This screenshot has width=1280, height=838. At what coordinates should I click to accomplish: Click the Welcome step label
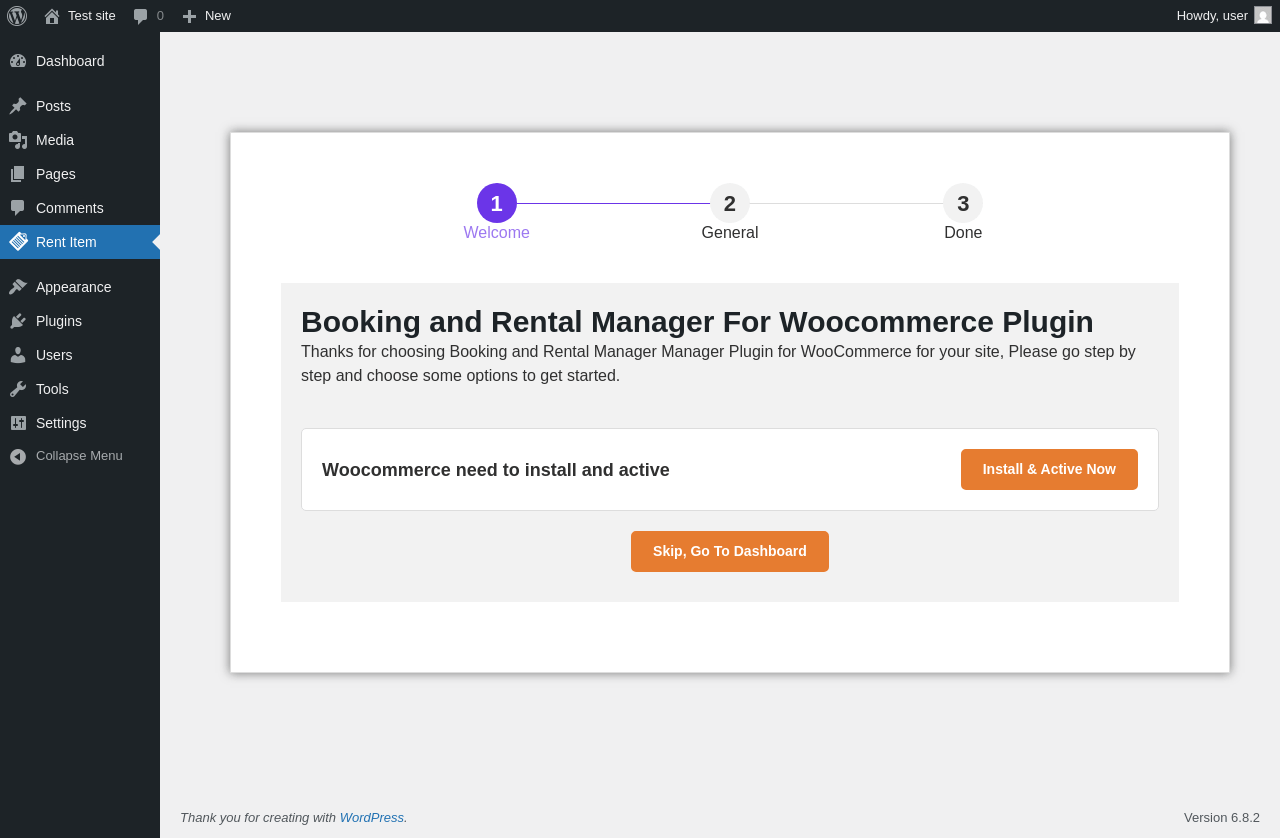[497, 233]
